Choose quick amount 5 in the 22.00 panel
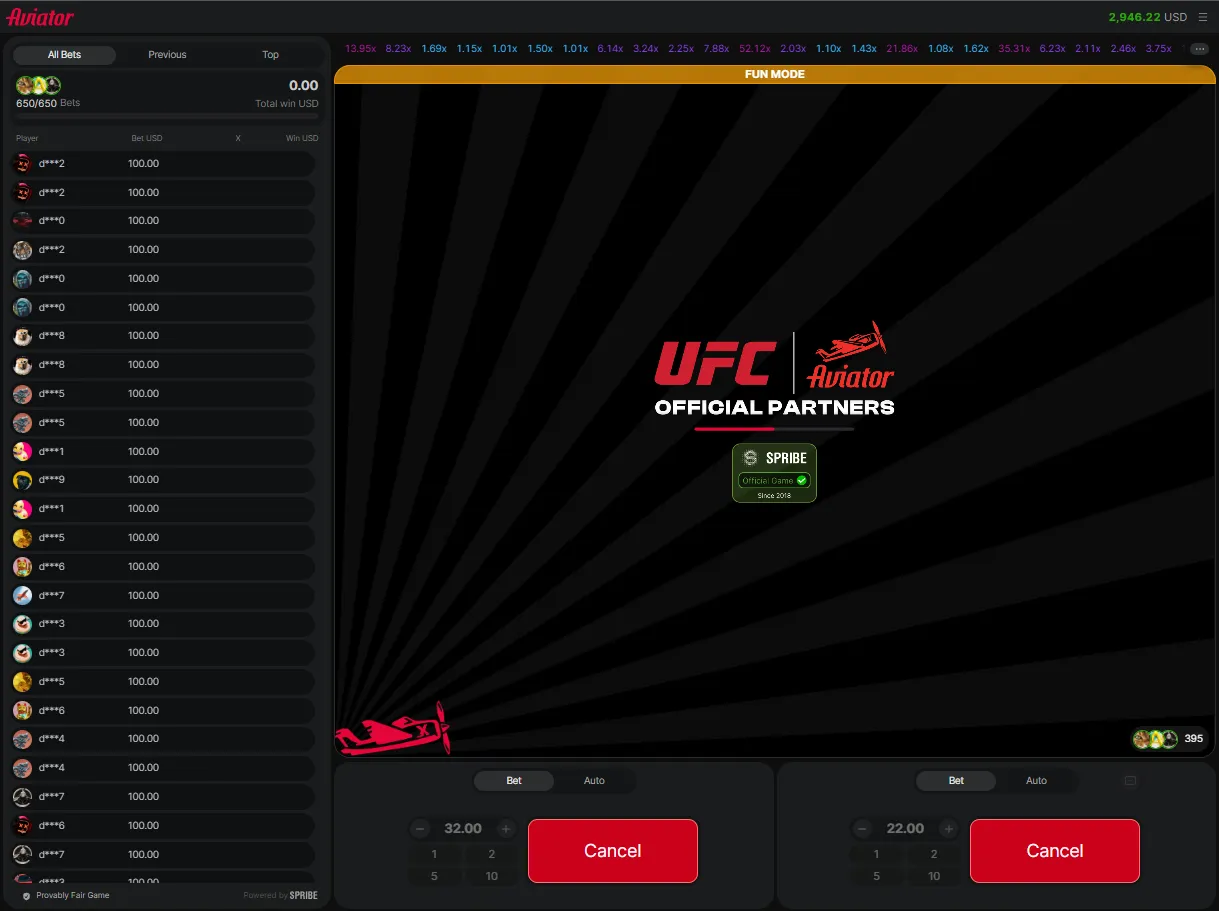This screenshot has height=911, width=1219. 876,877
